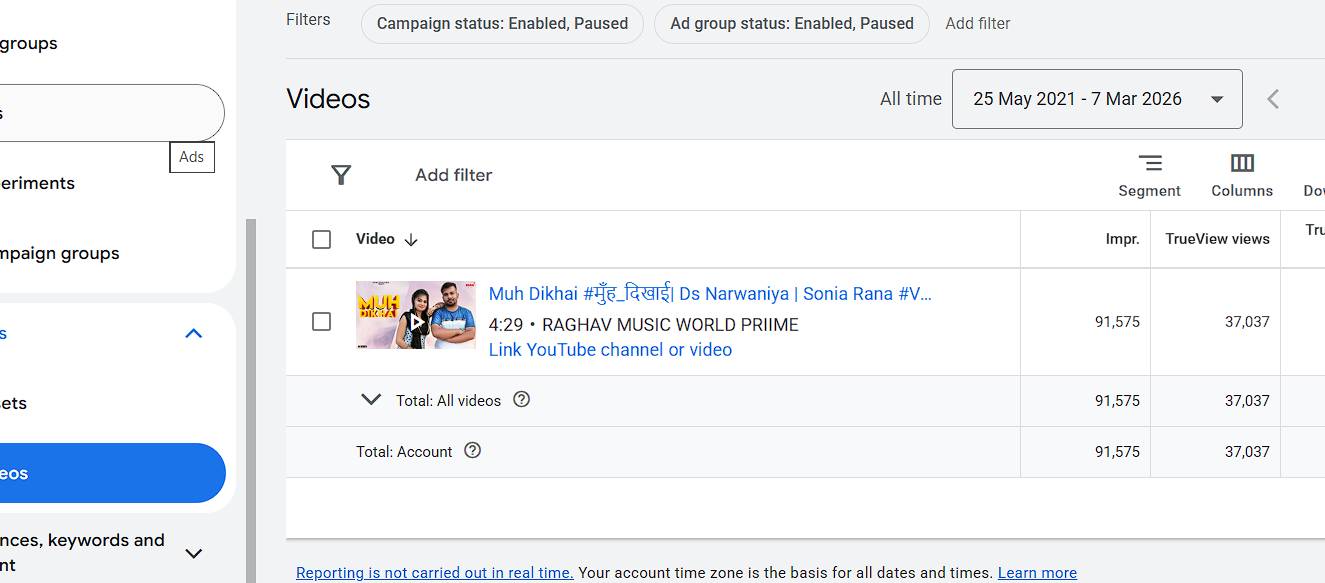Click help icon beside Total: All videos
The width and height of the screenshot is (1325, 583).
pos(521,400)
